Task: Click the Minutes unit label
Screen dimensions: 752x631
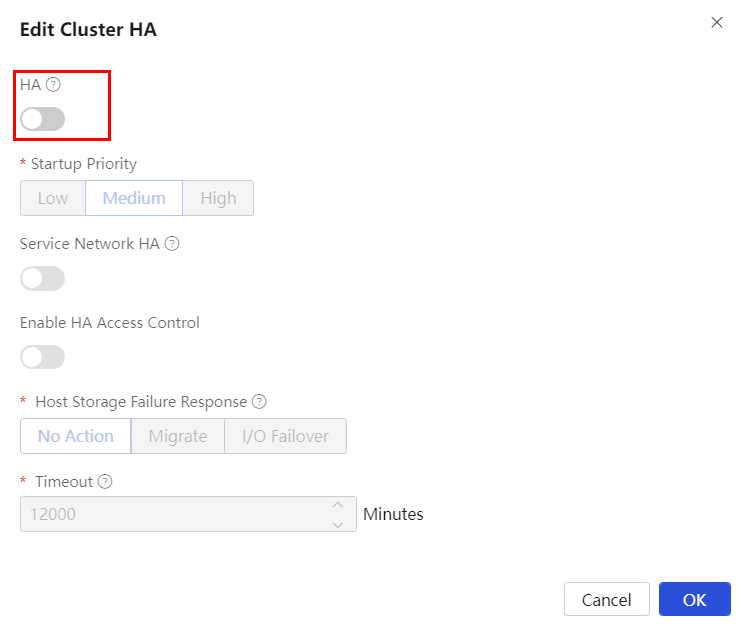Action: (x=393, y=514)
